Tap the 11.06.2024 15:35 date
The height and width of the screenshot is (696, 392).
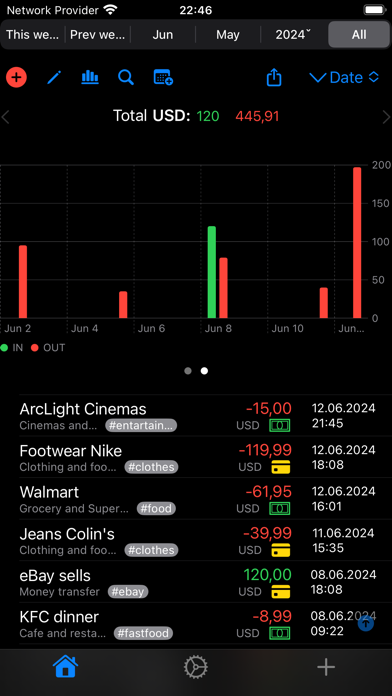[x=343, y=540]
